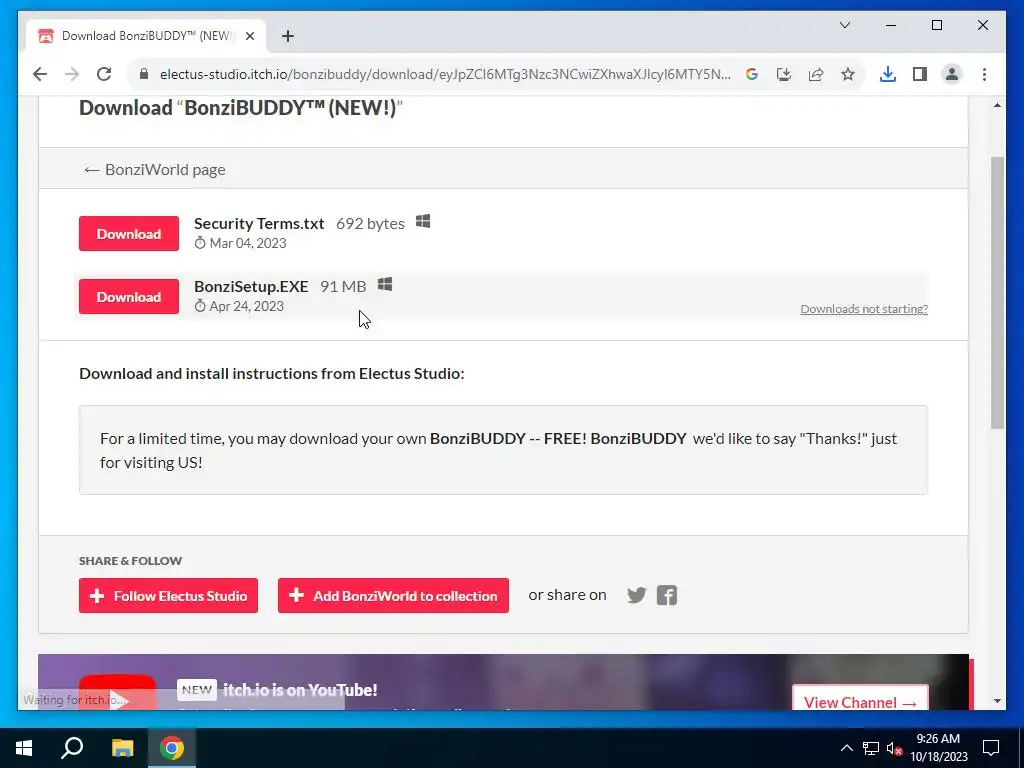Click the 692 bytes file size text
The image size is (1024, 768).
pos(370,223)
